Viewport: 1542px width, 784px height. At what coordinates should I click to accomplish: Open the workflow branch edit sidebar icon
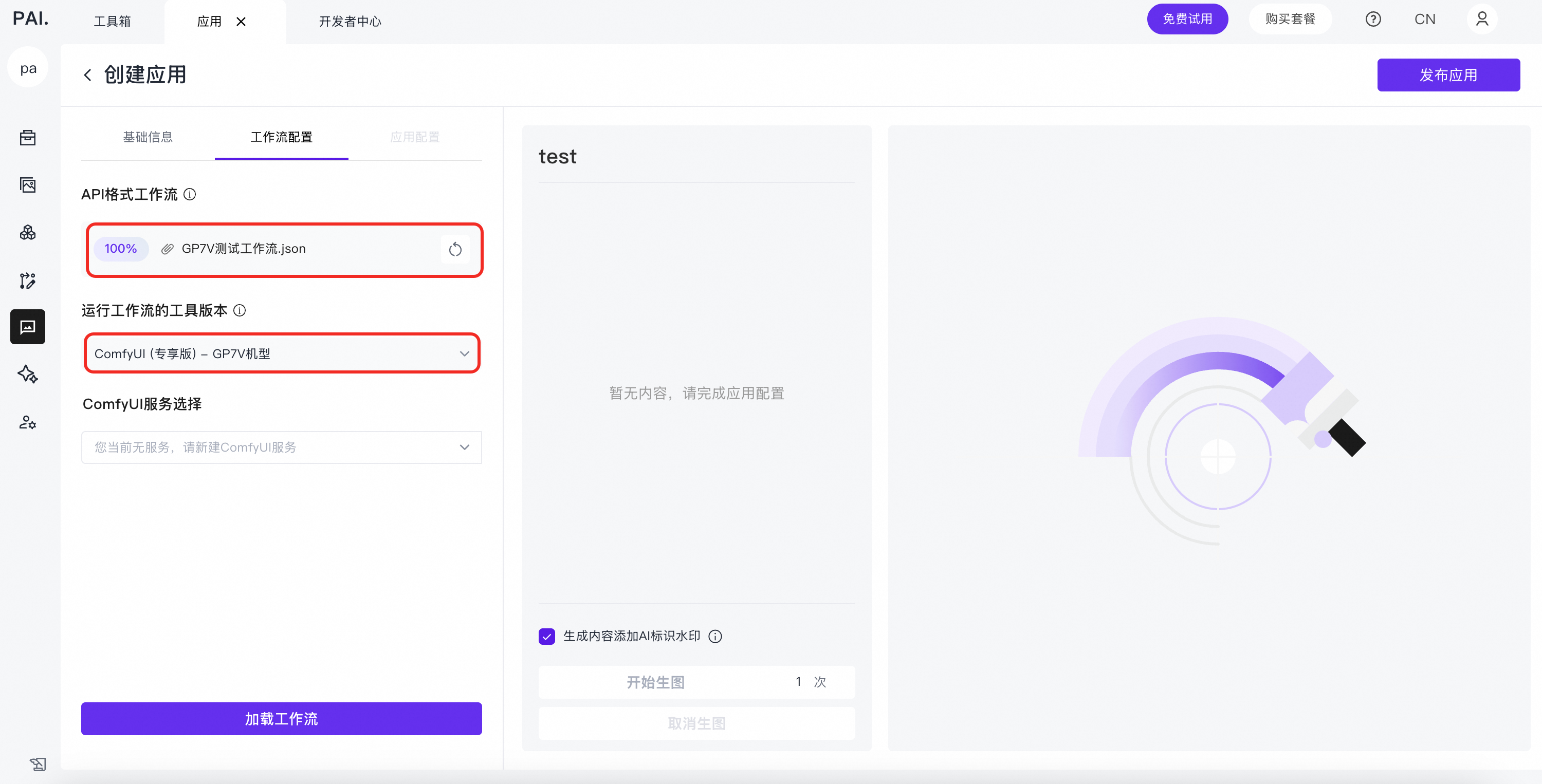click(x=28, y=280)
